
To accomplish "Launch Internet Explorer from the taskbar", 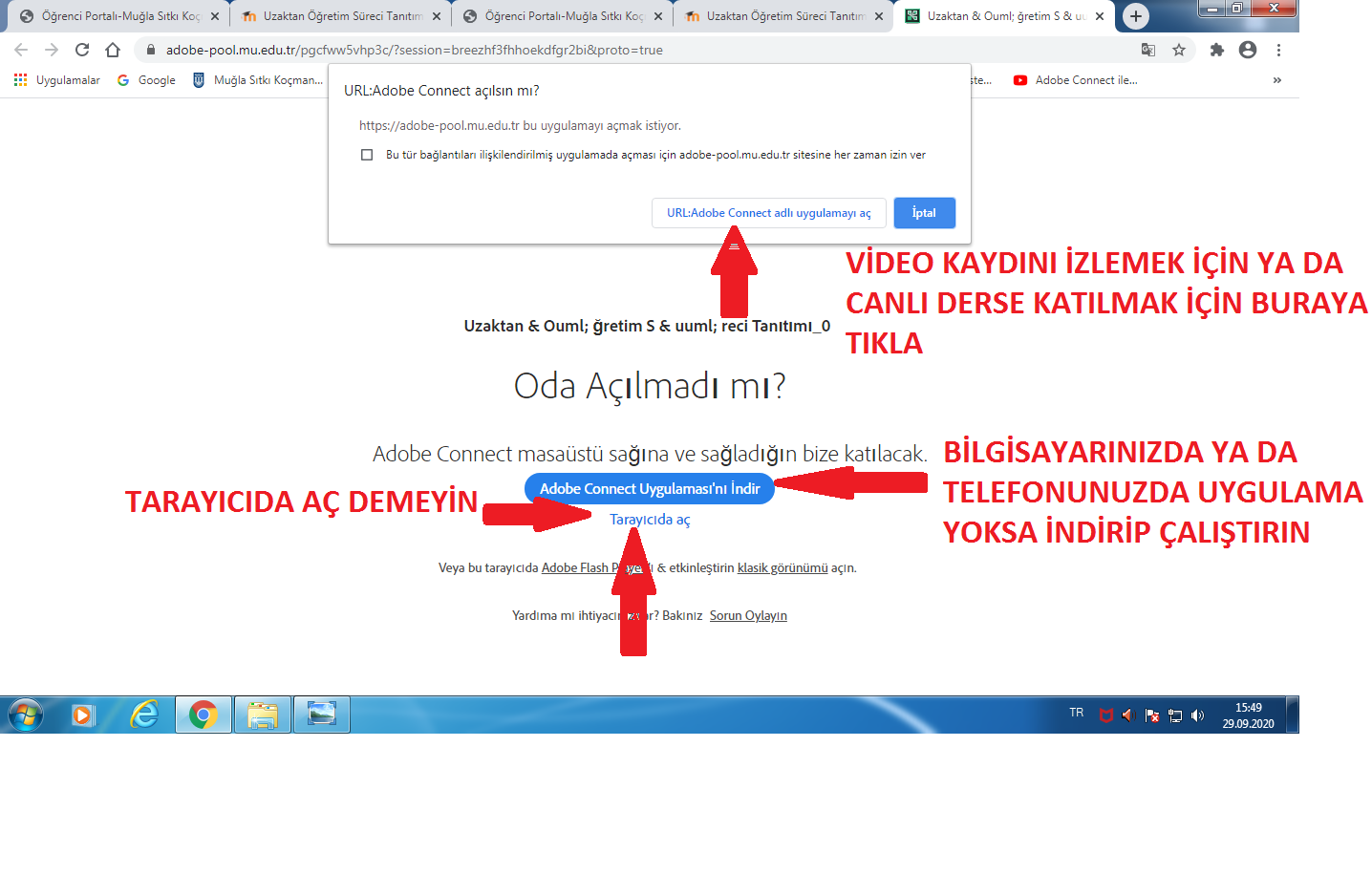I will (x=144, y=715).
